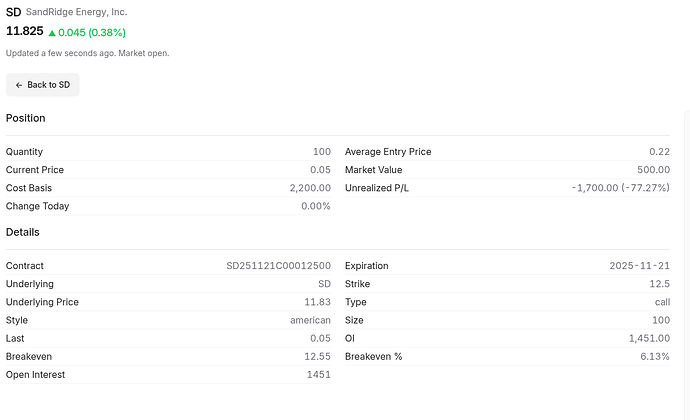Screen dimensions: 690x420
Task: Click the green 0.045 (0.38%) change value
Action: click(x=92, y=33)
